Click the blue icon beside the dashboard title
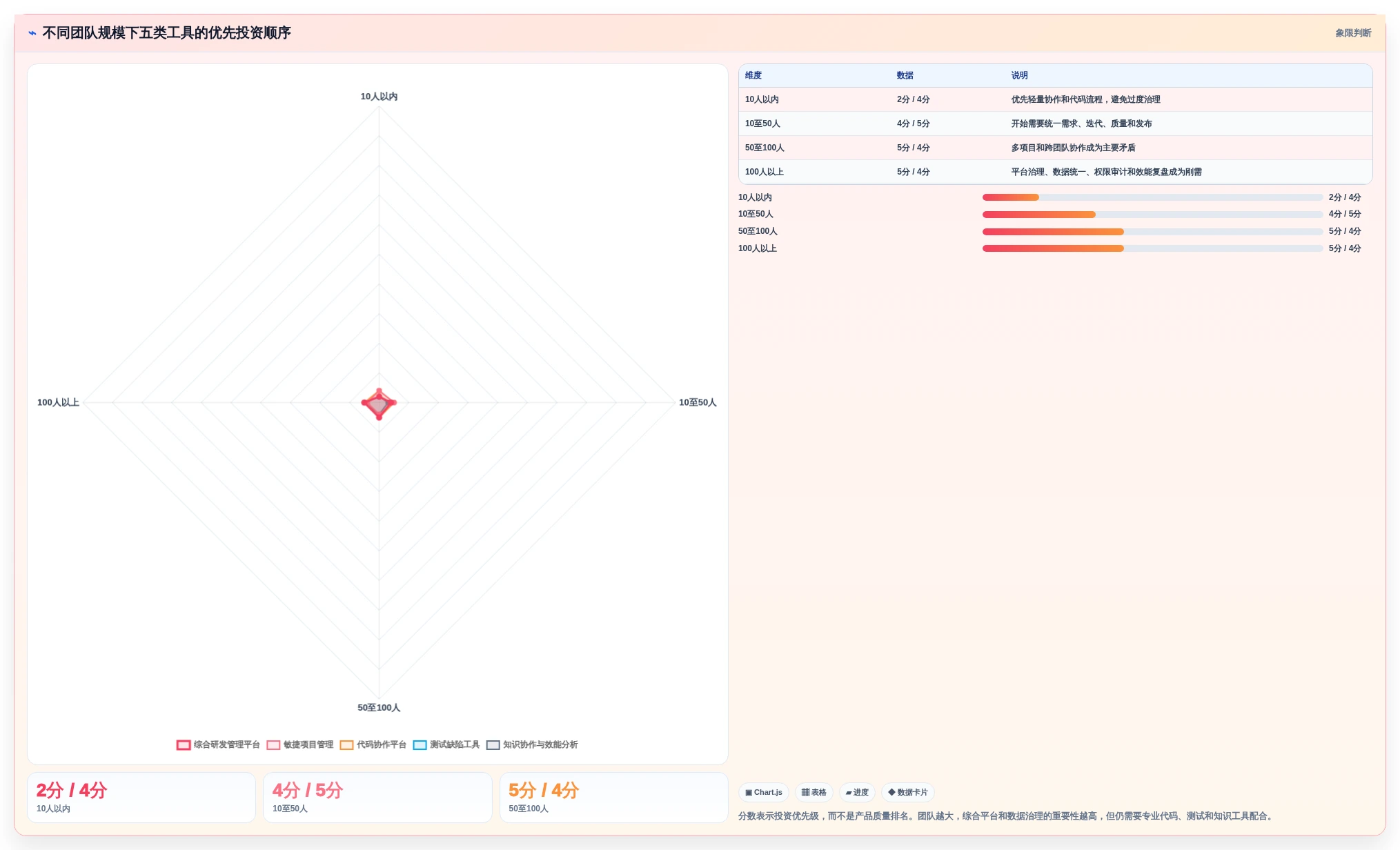Screen dimensions: 1400x850 click(x=32, y=33)
